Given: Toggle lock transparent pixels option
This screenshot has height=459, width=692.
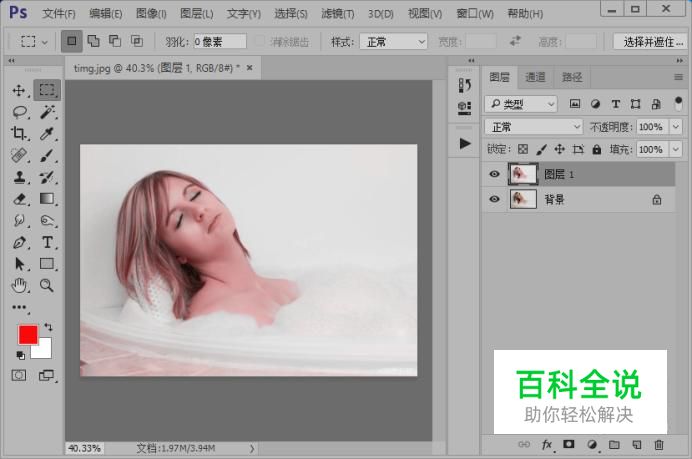Looking at the screenshot, I should (522, 149).
